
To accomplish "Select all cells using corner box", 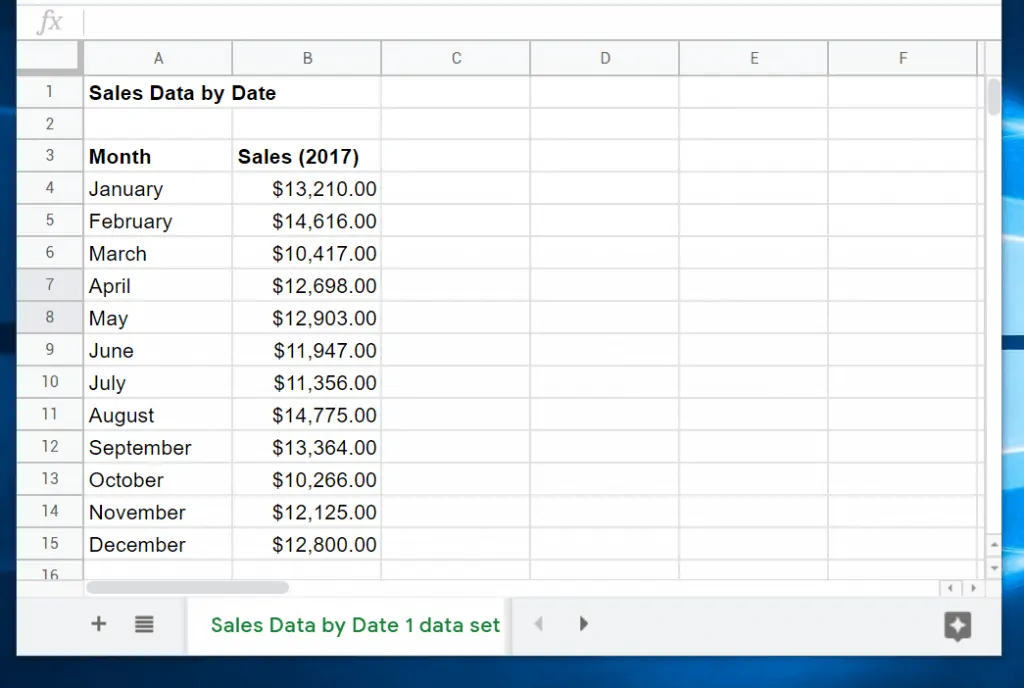I will click(48, 57).
